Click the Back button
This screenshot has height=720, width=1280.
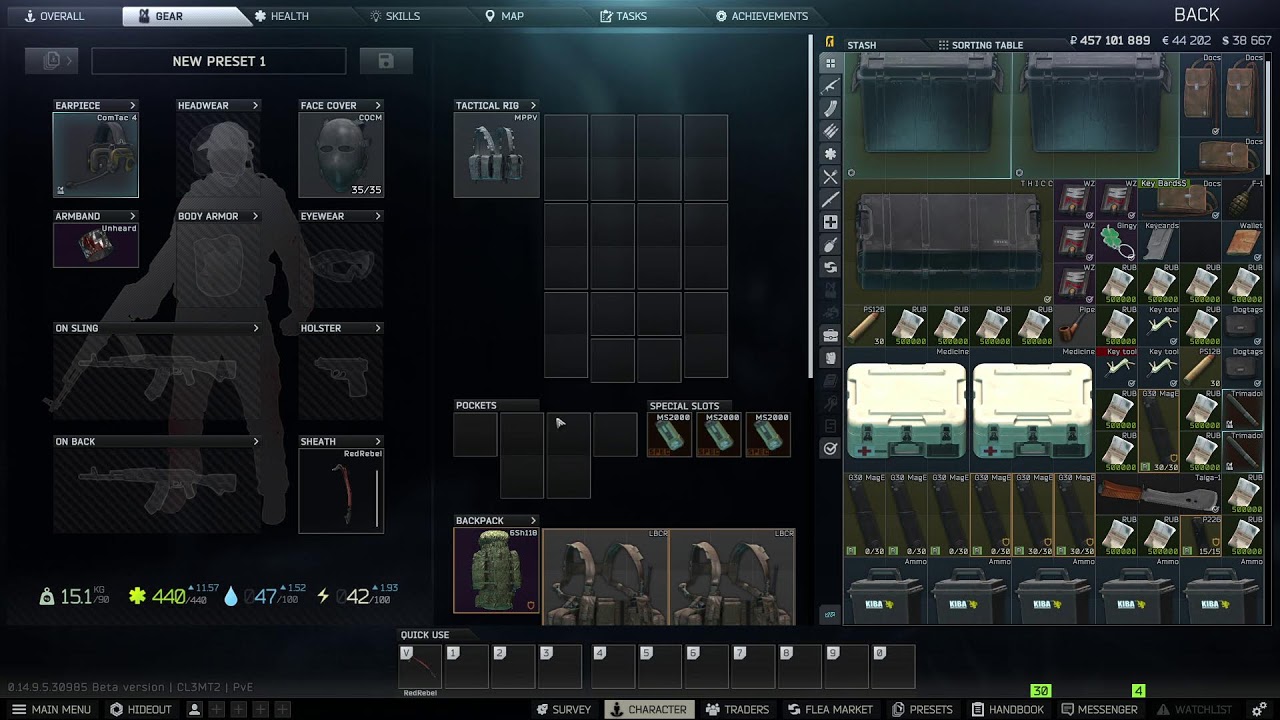(x=1196, y=15)
